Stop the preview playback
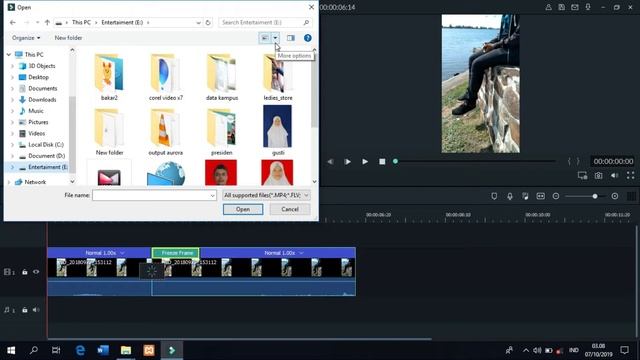The height and width of the screenshot is (360, 640). pos(382,162)
